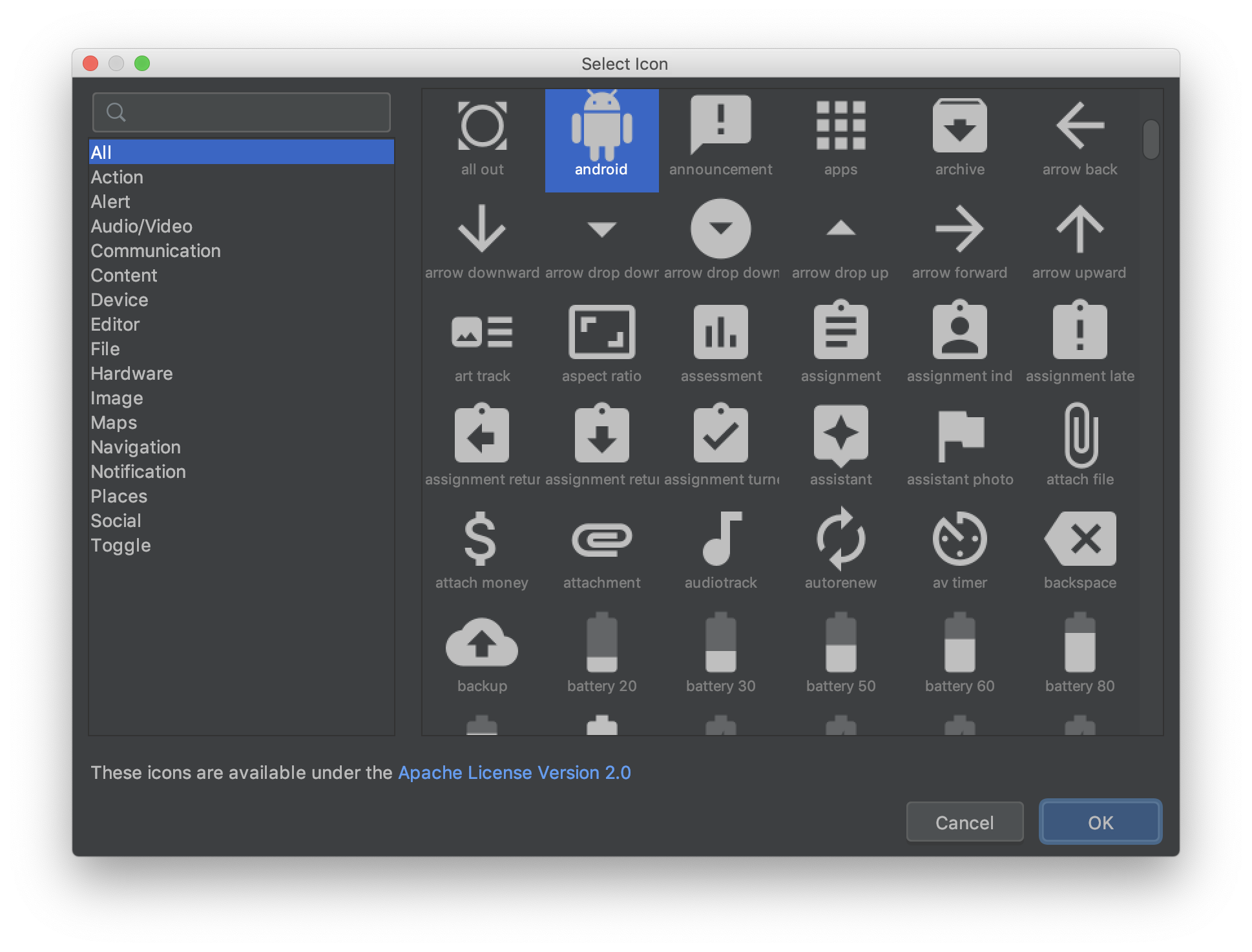Switch to the Toggle category
This screenshot has width=1252, height=952.
tap(121, 545)
